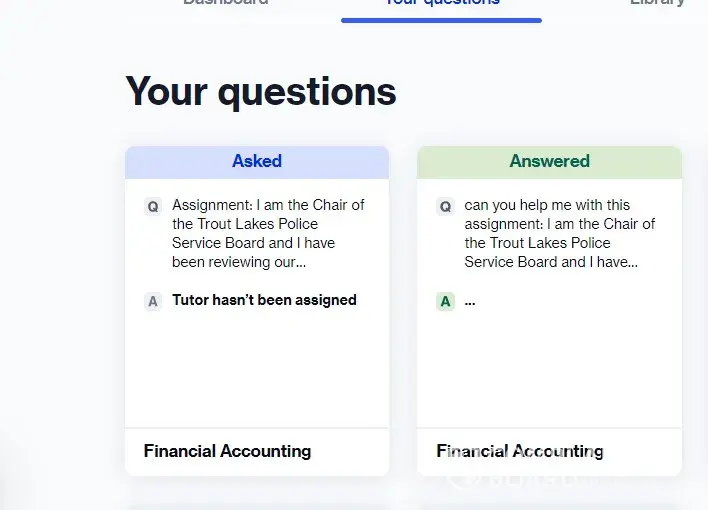Select the Your questions tab
The width and height of the screenshot is (708, 510).
coord(441,4)
